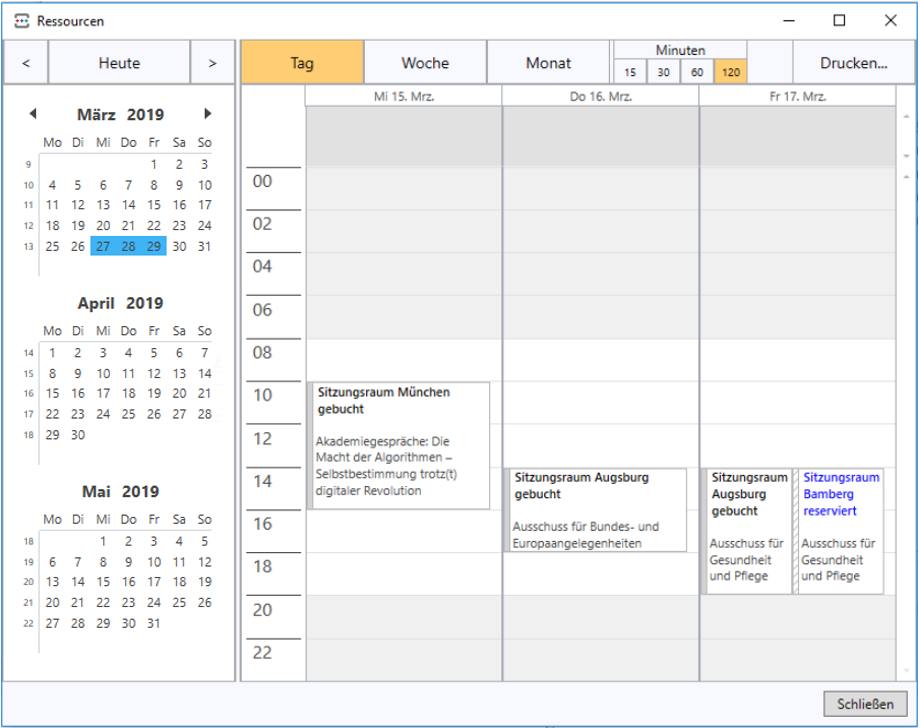Click the April 2019 month heading
920x728 pixels.
point(120,303)
